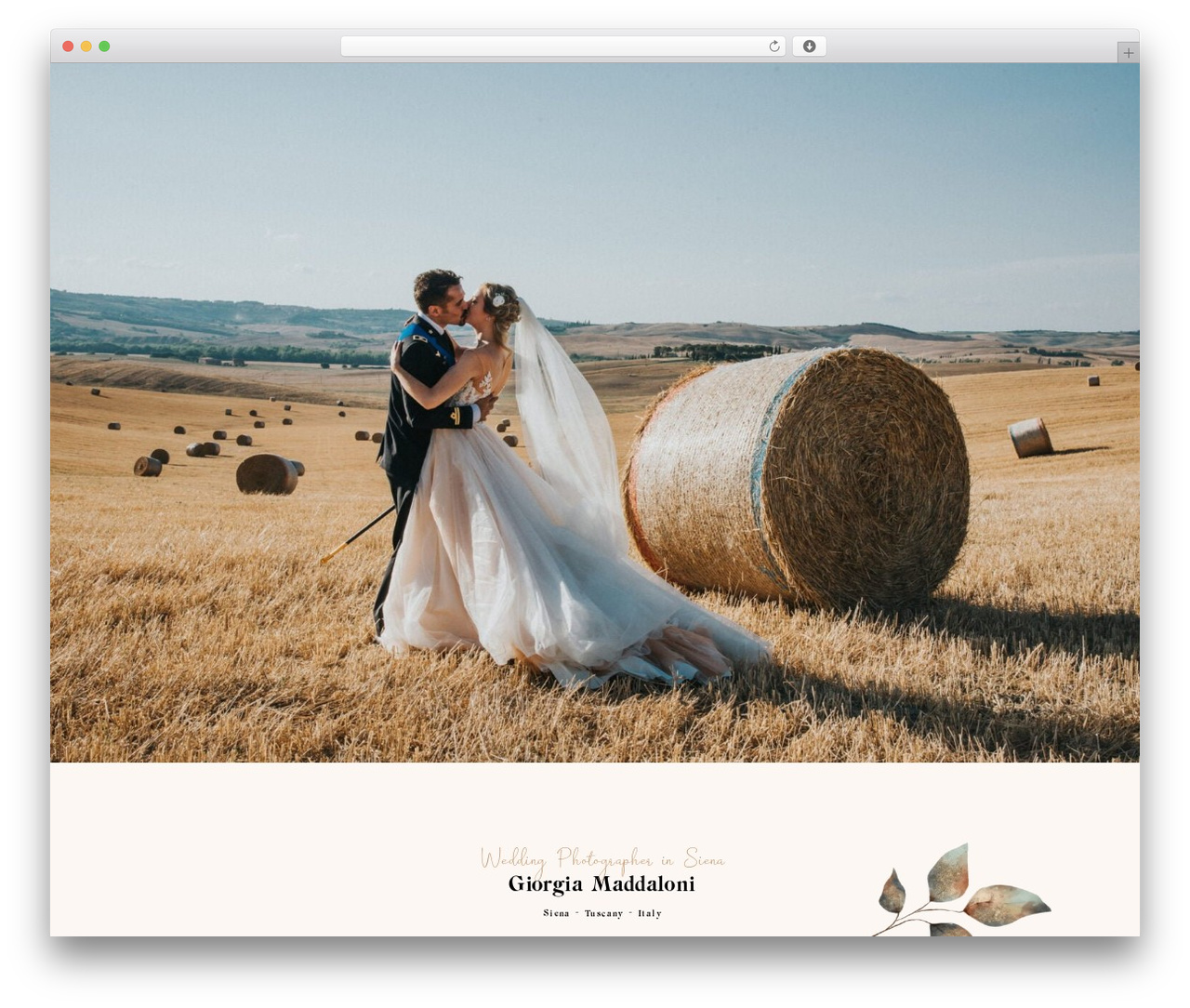The image size is (1190, 1008).
Task: Add a new tab with plus button
Action: (x=1128, y=53)
